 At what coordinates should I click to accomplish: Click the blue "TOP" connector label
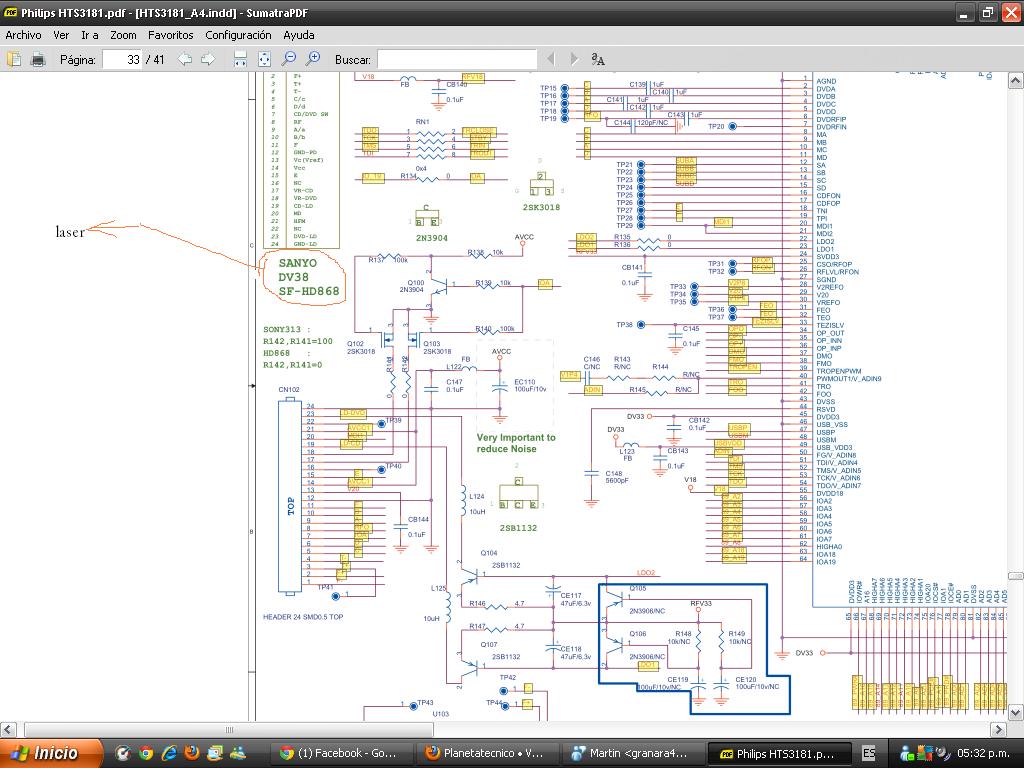click(291, 506)
